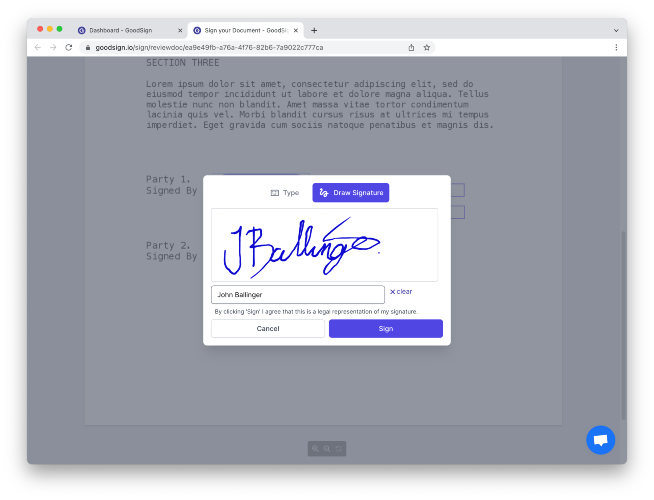
Task: Cancel the signature dialog
Action: [x=268, y=329]
